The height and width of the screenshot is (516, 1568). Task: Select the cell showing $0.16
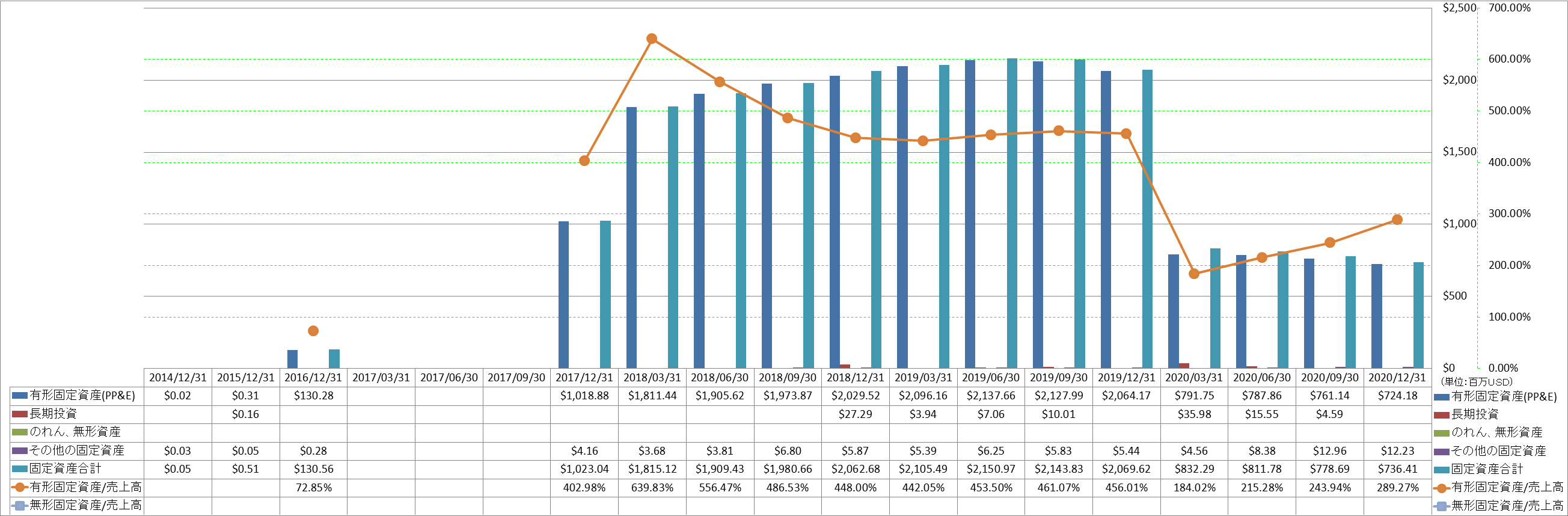[x=245, y=414]
